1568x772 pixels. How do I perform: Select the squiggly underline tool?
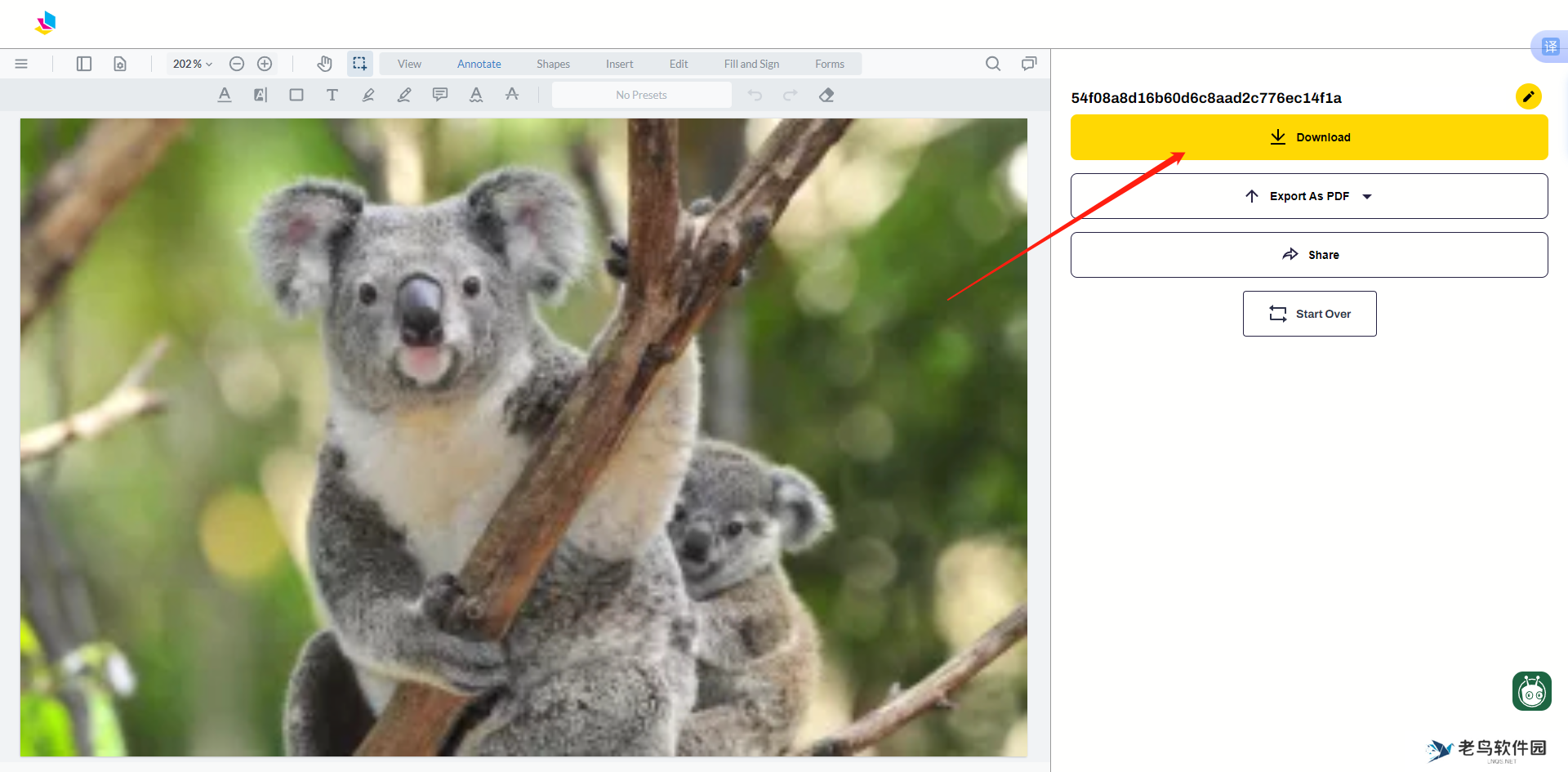tap(476, 95)
